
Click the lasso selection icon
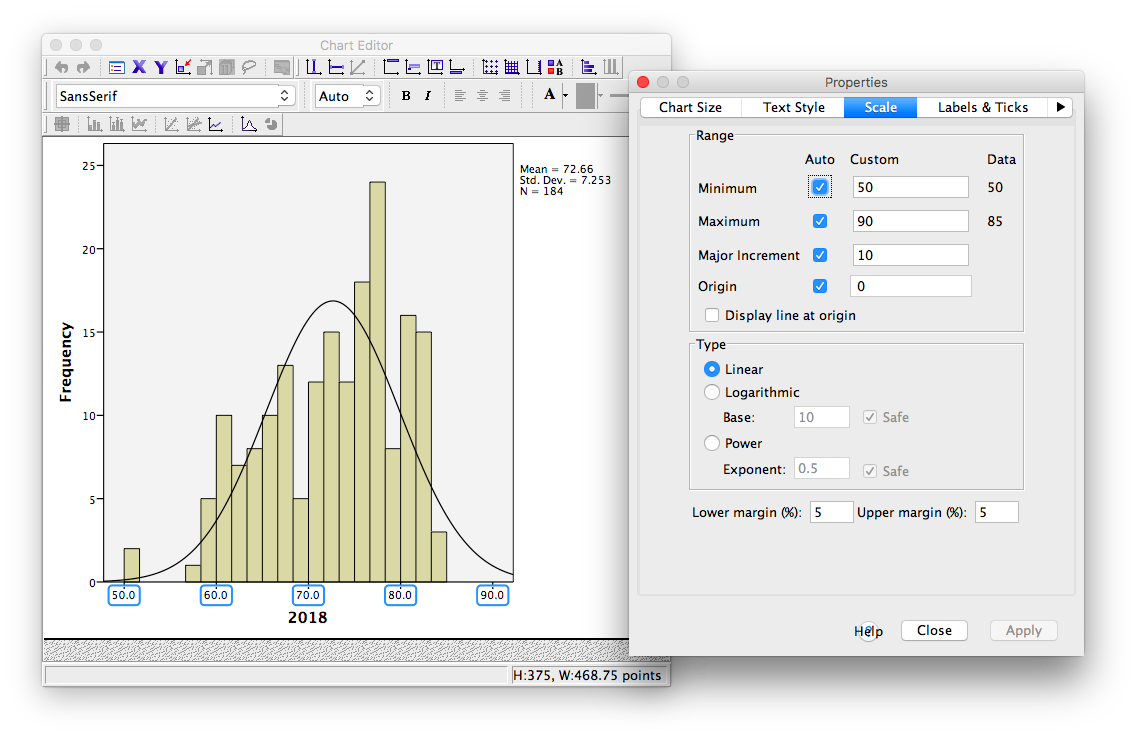pos(249,68)
